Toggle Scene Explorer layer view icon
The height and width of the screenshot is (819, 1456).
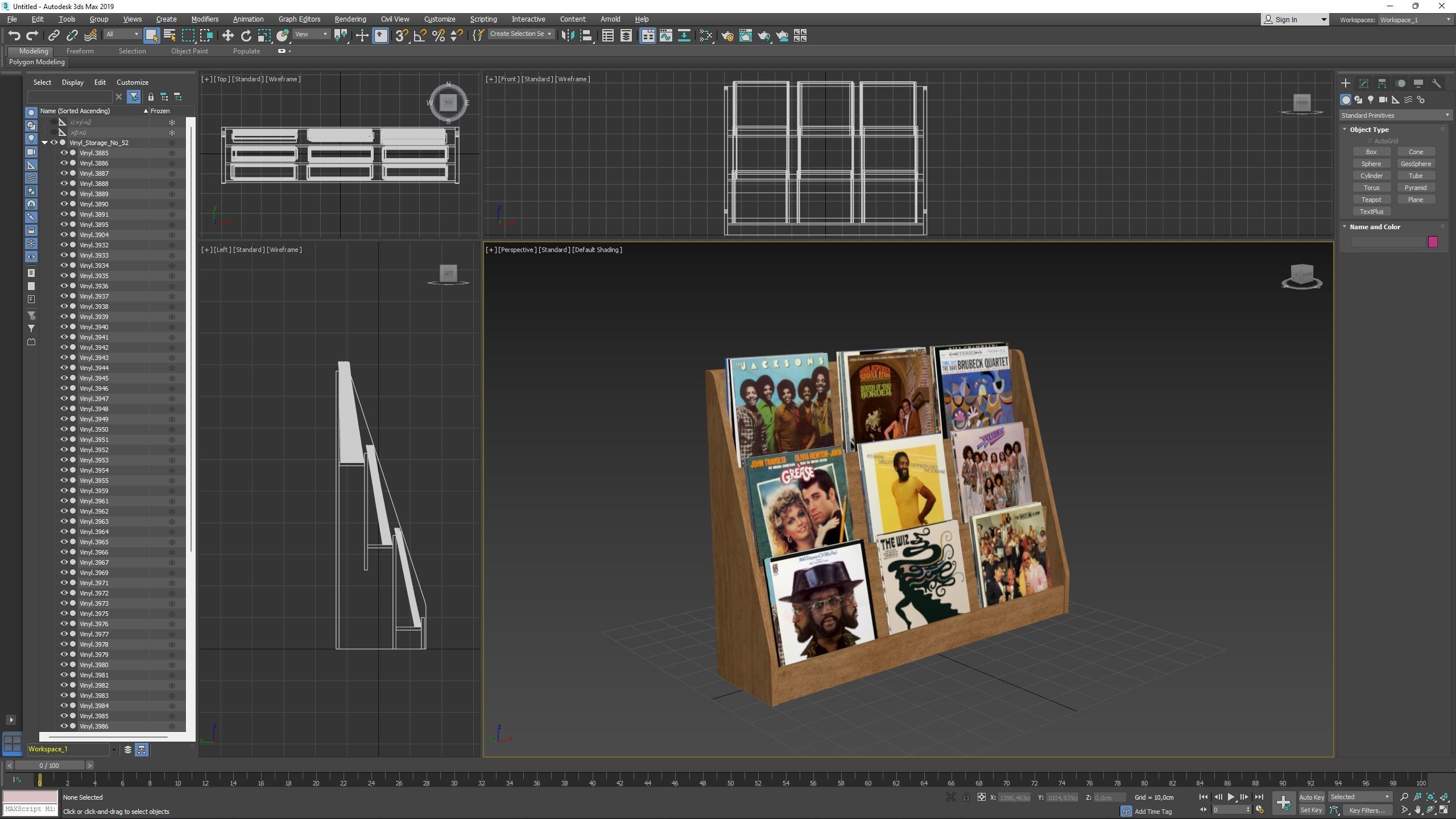click(x=128, y=750)
